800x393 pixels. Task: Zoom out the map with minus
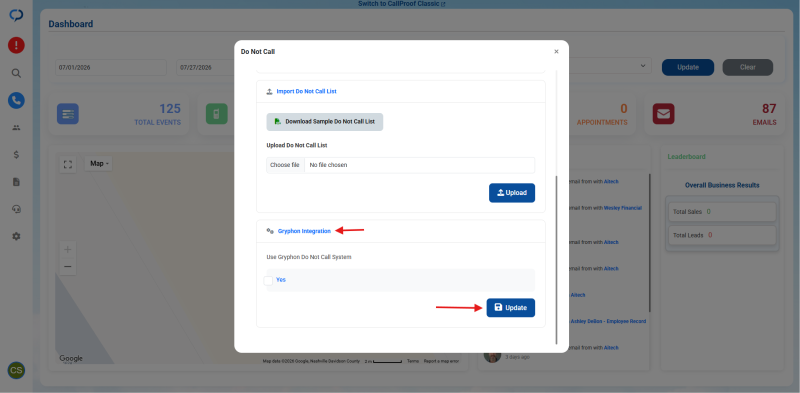[x=67, y=266]
